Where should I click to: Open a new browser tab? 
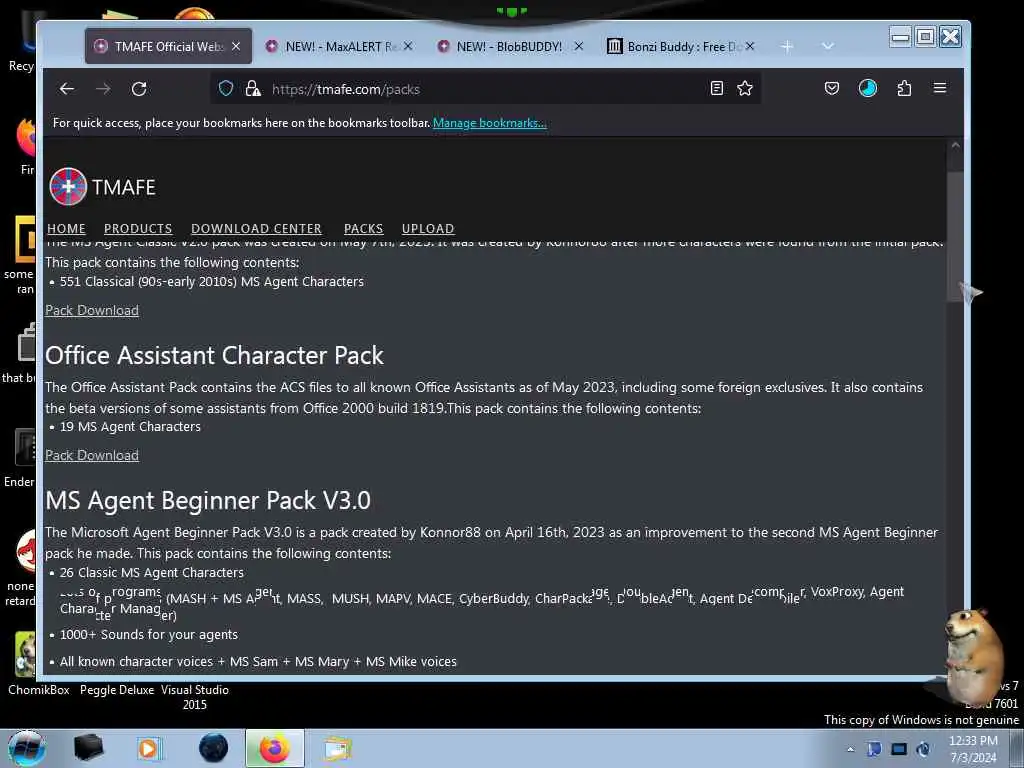click(x=787, y=46)
